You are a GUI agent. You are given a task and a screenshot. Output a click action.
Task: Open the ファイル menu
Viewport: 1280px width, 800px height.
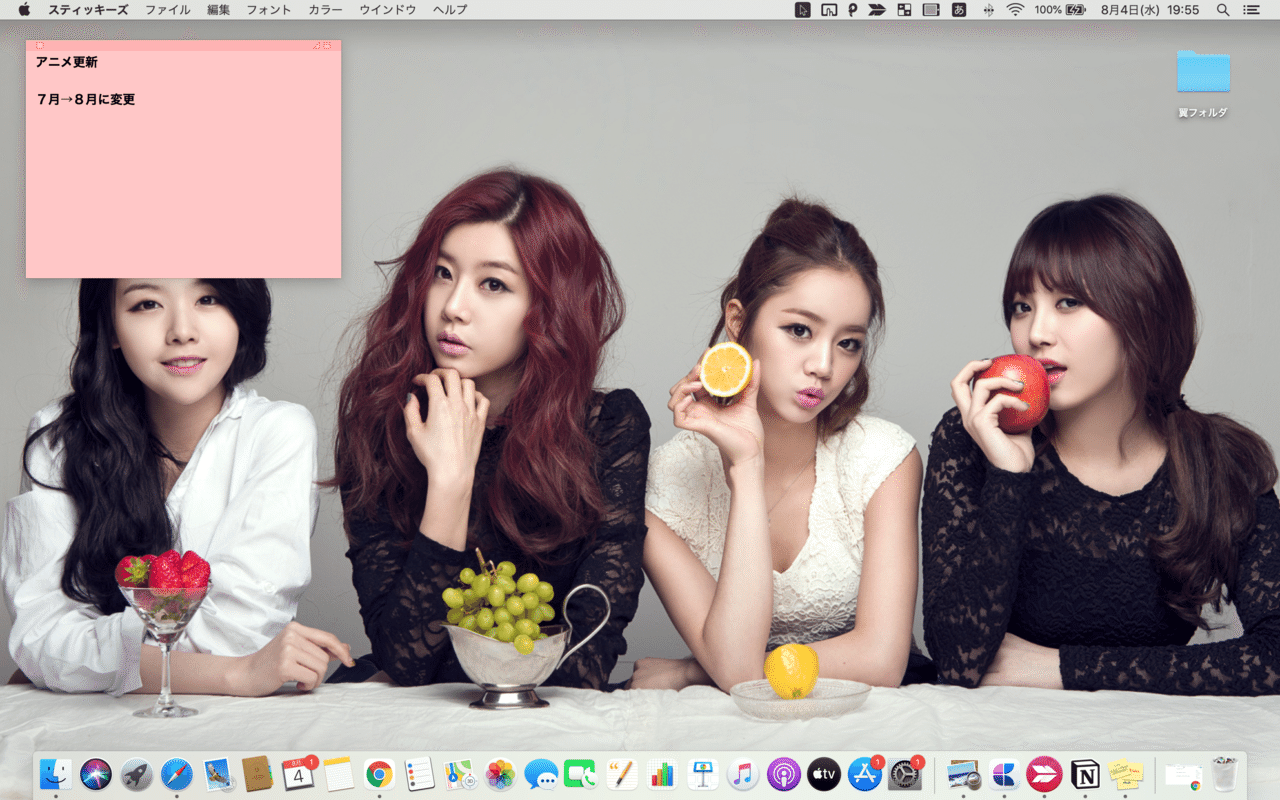pyautogui.click(x=167, y=10)
